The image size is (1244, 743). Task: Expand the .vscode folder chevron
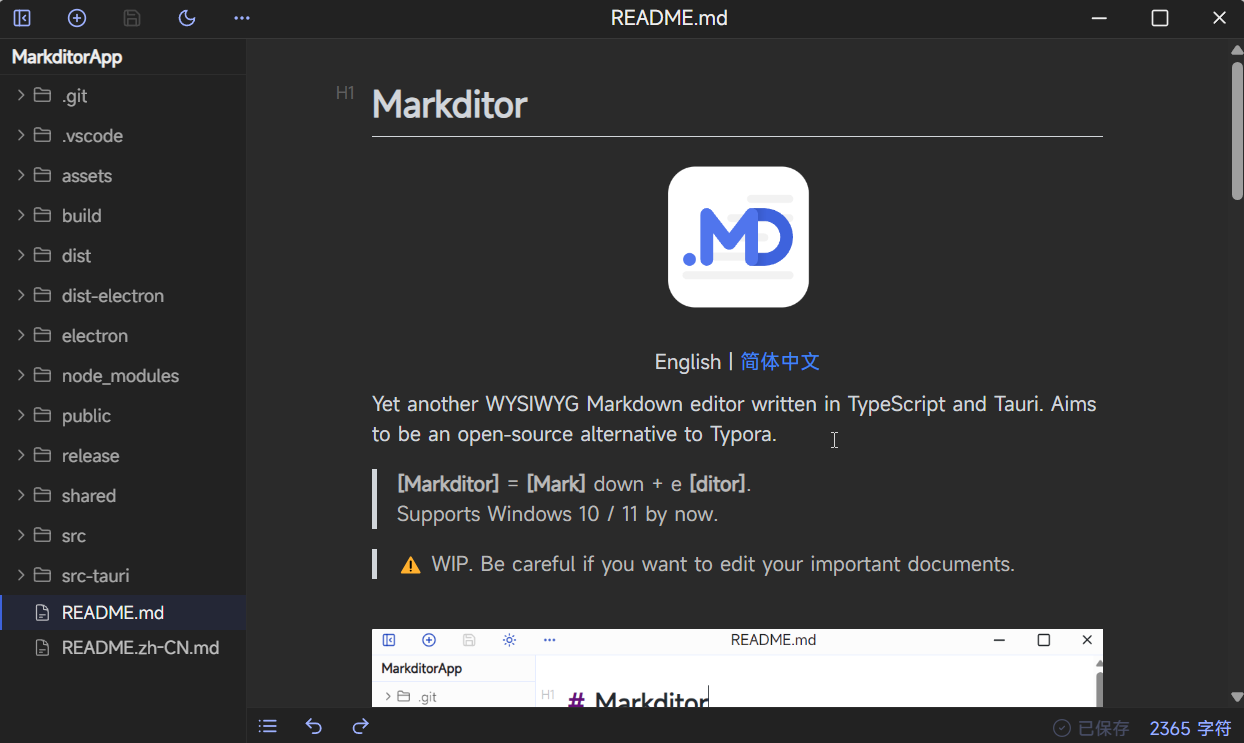pyautogui.click(x=21, y=135)
